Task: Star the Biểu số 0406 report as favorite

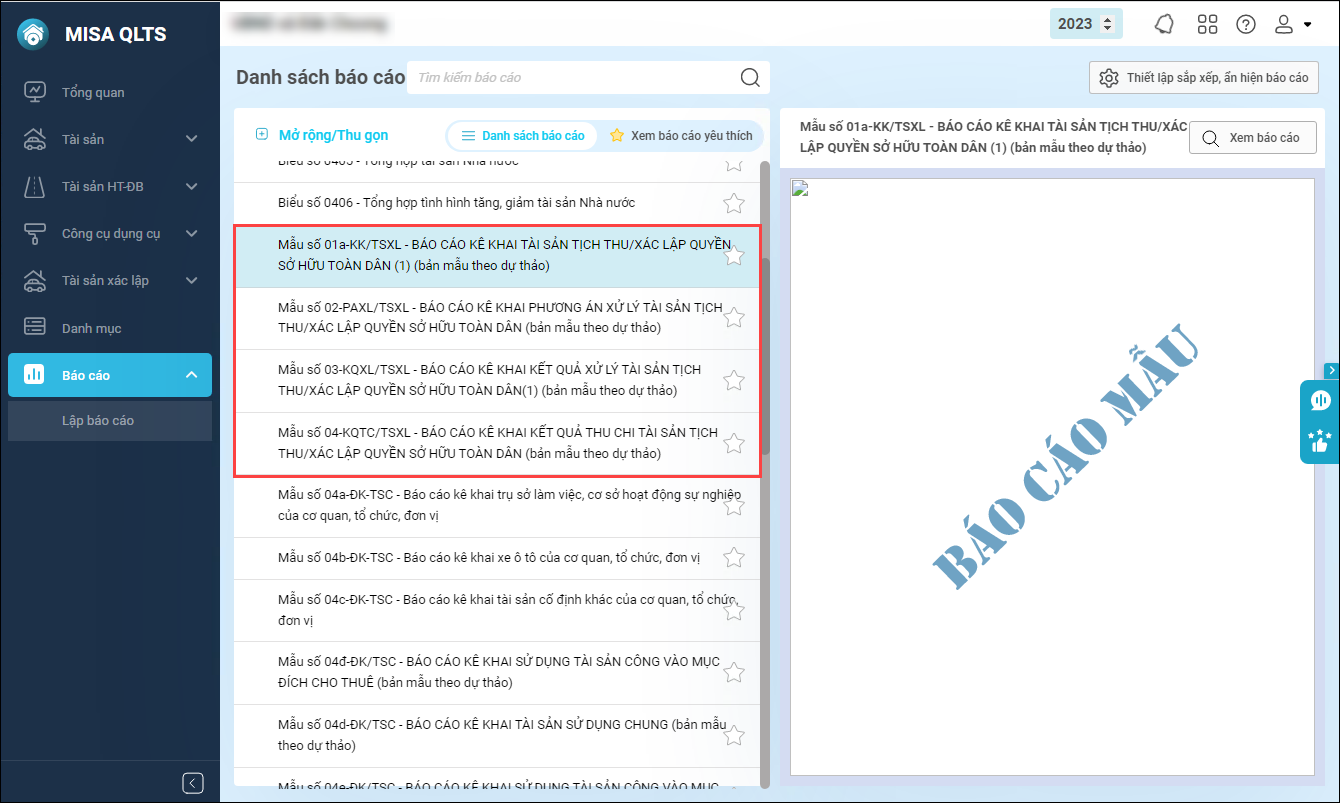Action: (734, 204)
